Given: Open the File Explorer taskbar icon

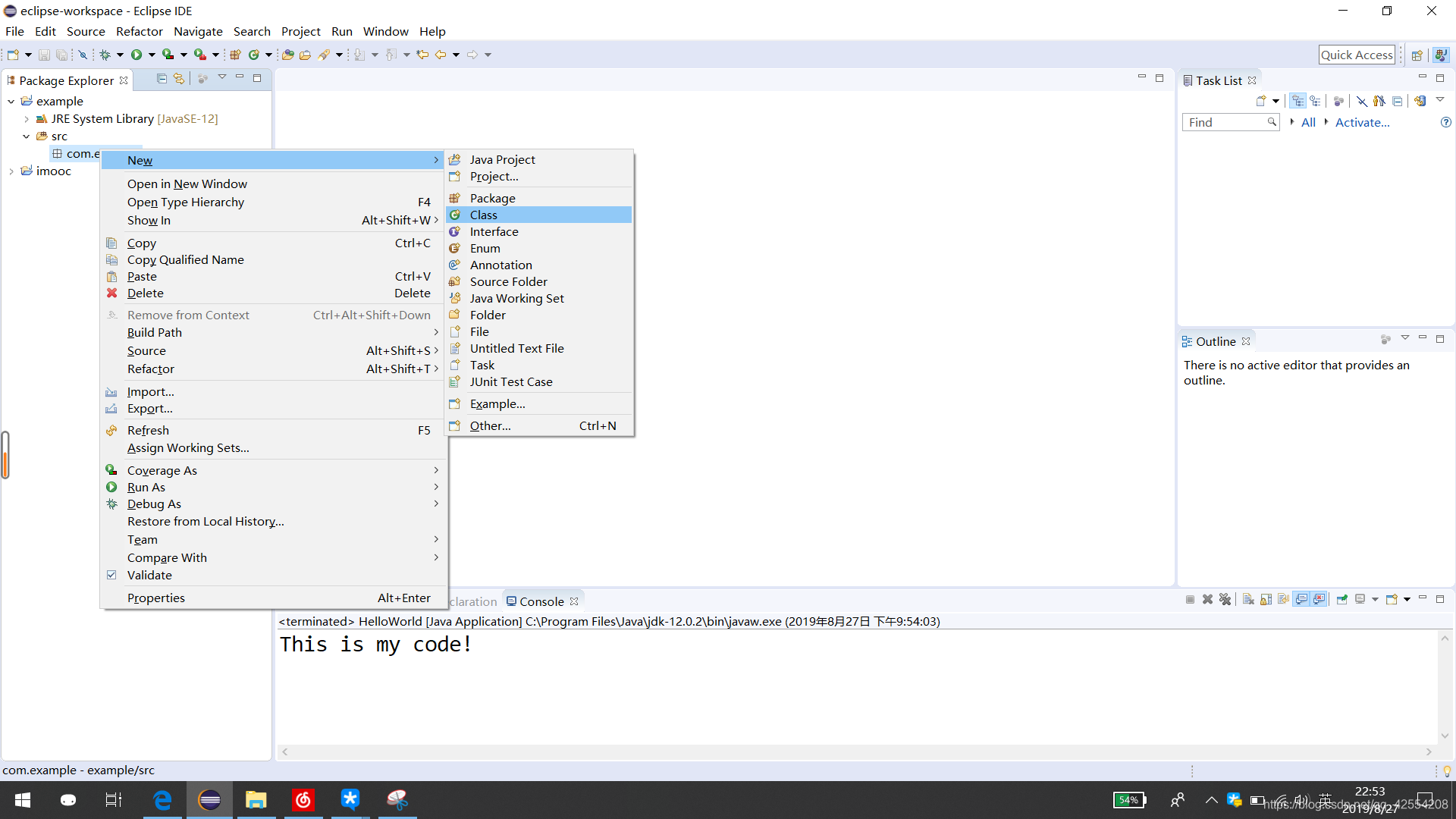Looking at the screenshot, I should 256,799.
